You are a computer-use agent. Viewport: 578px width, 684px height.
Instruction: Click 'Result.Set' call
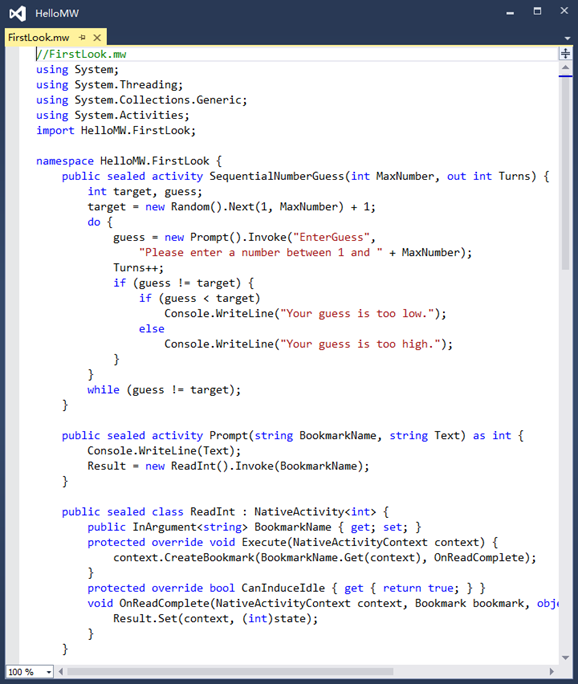(x=145, y=619)
